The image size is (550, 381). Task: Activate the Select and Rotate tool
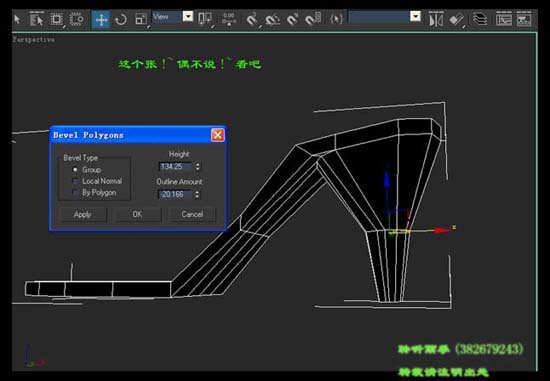pyautogui.click(x=121, y=19)
